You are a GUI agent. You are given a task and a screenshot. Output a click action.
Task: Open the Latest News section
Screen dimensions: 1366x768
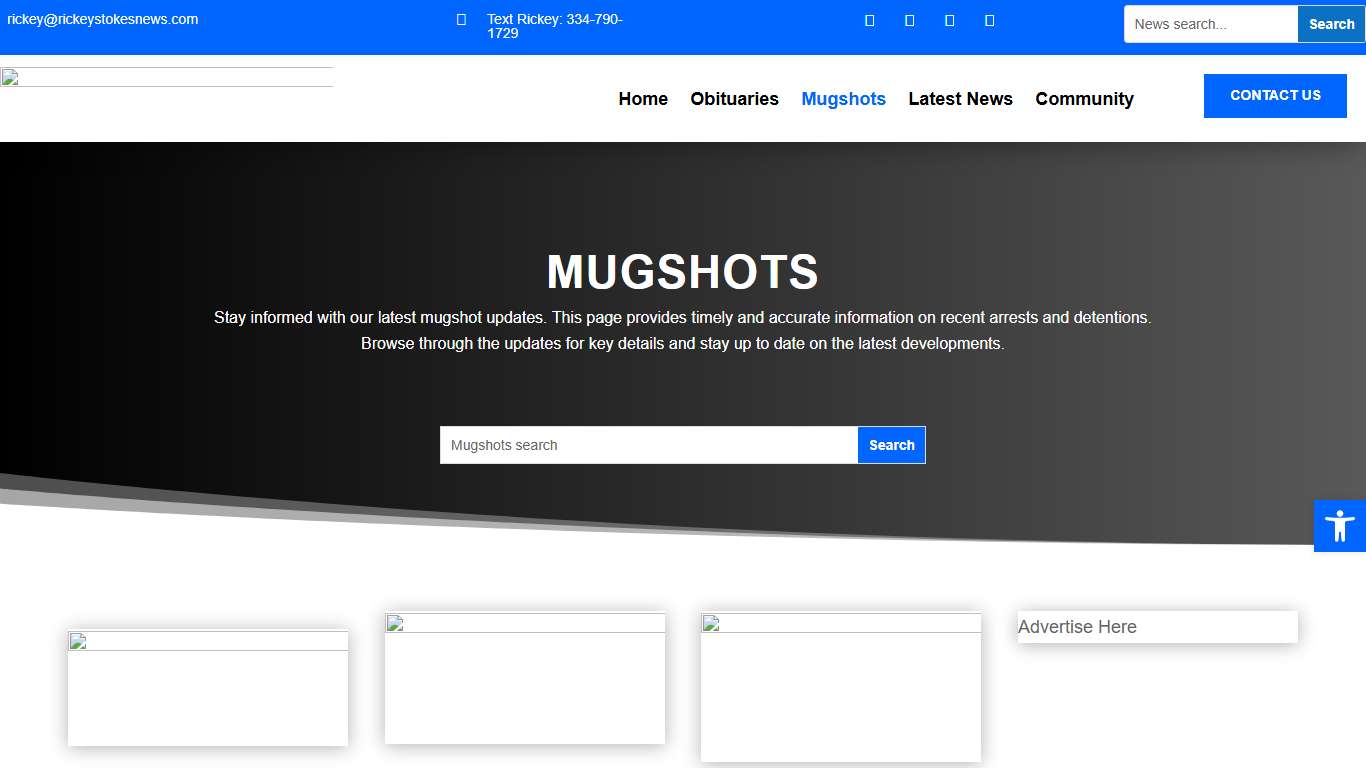tap(960, 99)
